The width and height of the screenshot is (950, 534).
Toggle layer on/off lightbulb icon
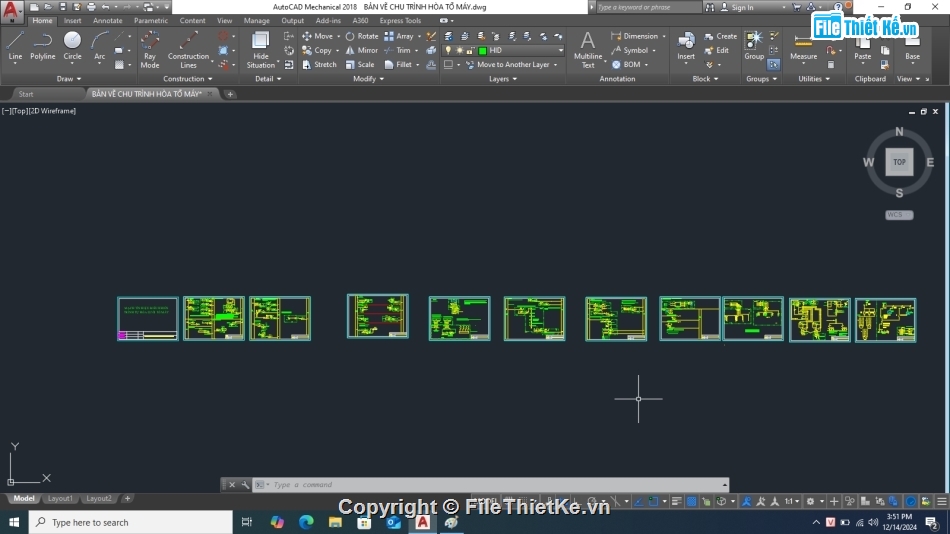[x=448, y=50]
